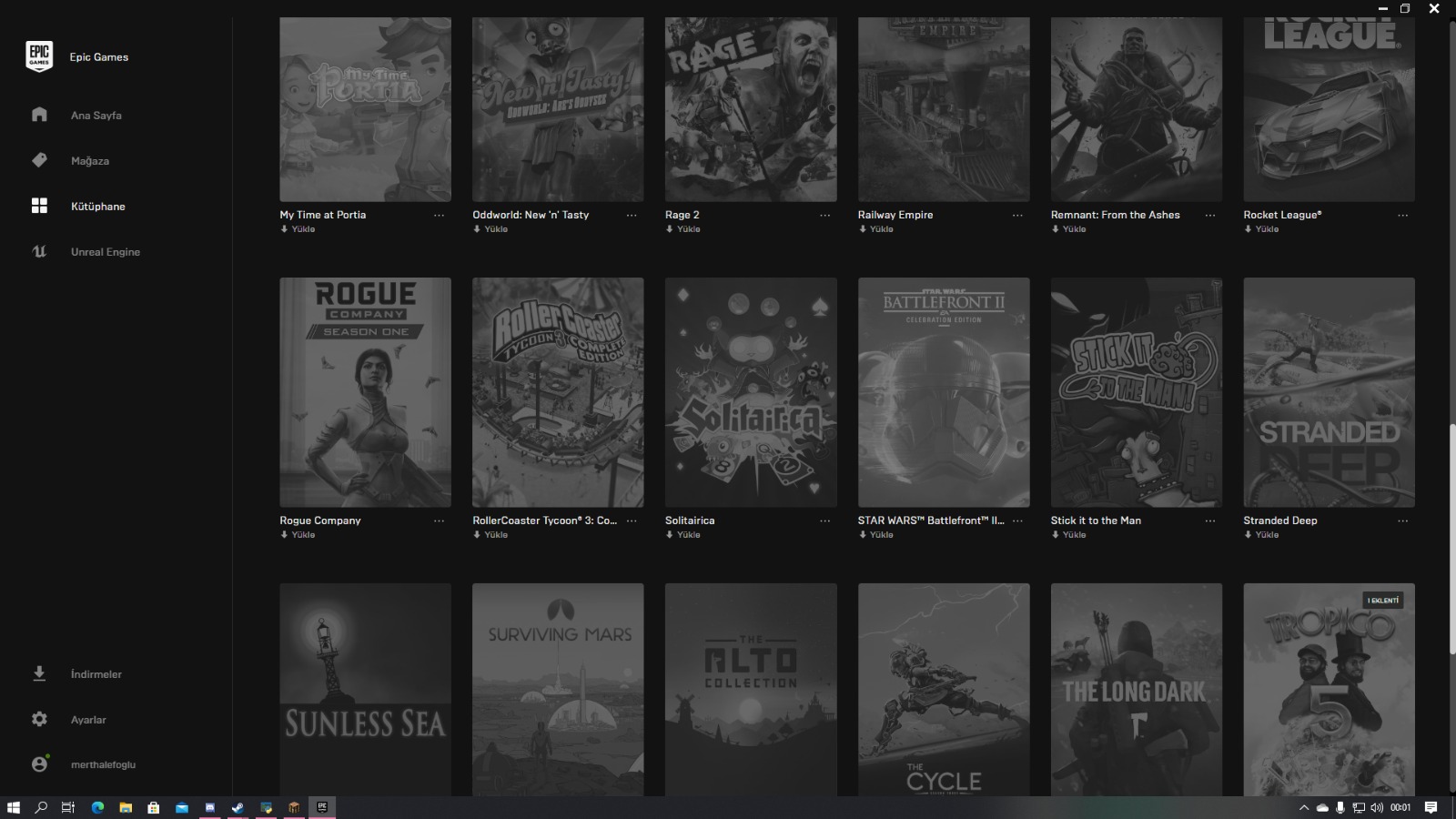
Task: Select the Sunless Sea cover art
Action: click(x=365, y=690)
